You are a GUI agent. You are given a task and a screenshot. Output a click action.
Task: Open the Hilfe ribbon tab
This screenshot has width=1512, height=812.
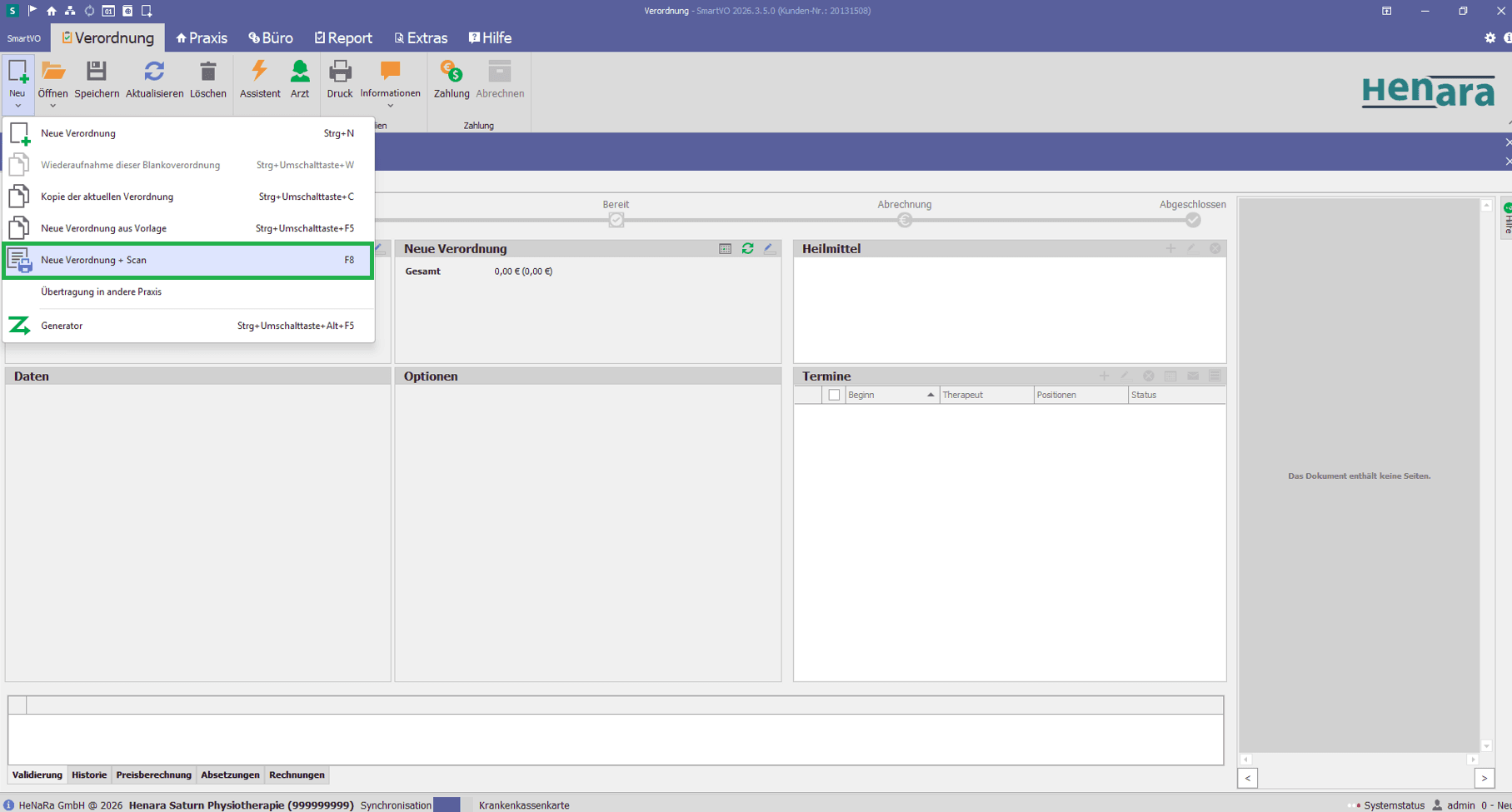pyautogui.click(x=490, y=38)
